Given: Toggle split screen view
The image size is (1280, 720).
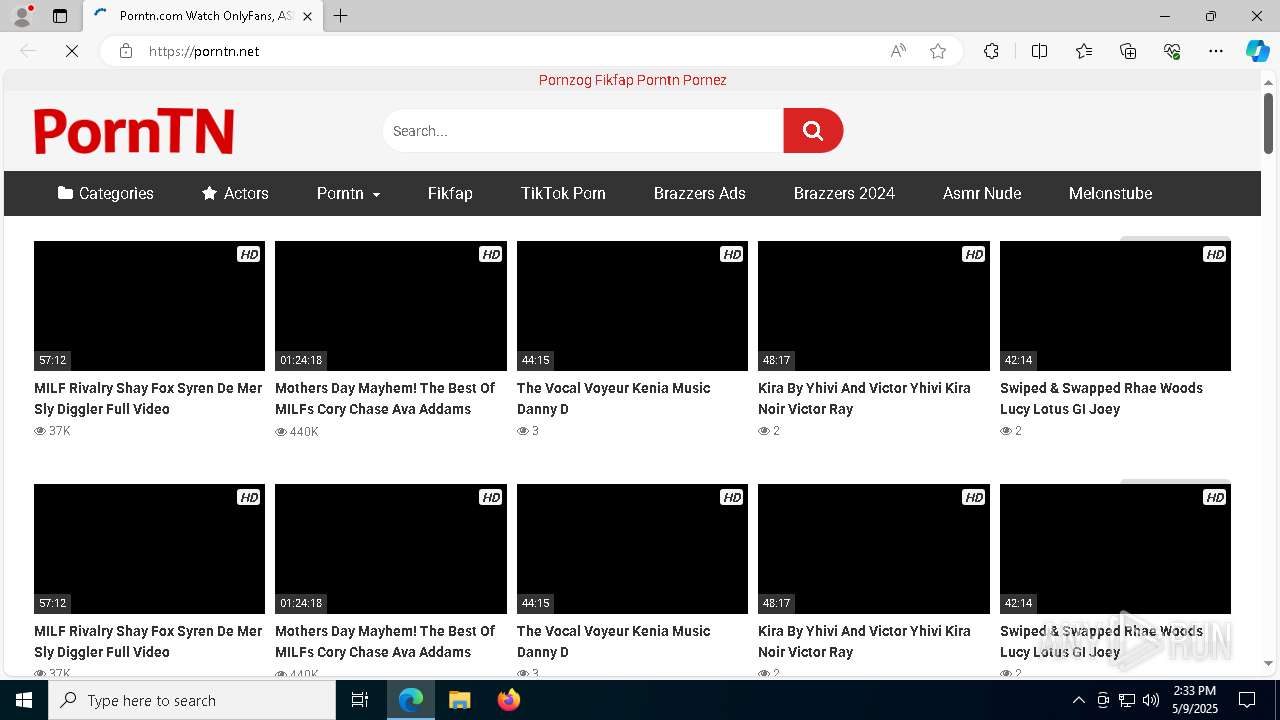Looking at the screenshot, I should point(1039,51).
